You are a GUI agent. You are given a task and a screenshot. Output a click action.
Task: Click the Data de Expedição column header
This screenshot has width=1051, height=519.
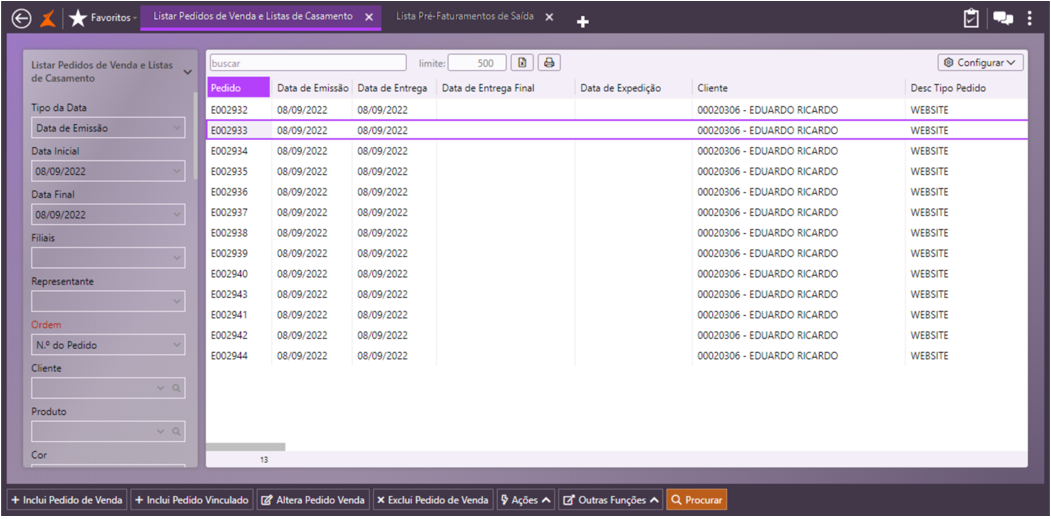[x=633, y=88]
